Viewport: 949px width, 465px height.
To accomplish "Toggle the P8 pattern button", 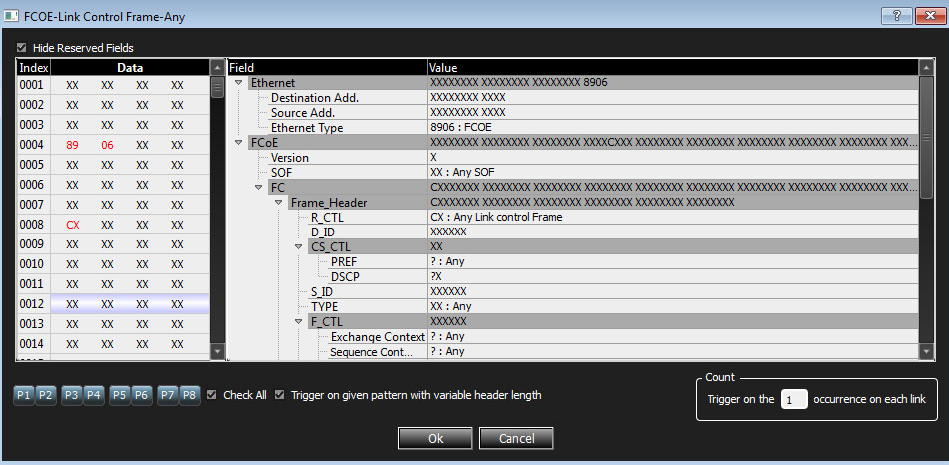I will pos(189,395).
